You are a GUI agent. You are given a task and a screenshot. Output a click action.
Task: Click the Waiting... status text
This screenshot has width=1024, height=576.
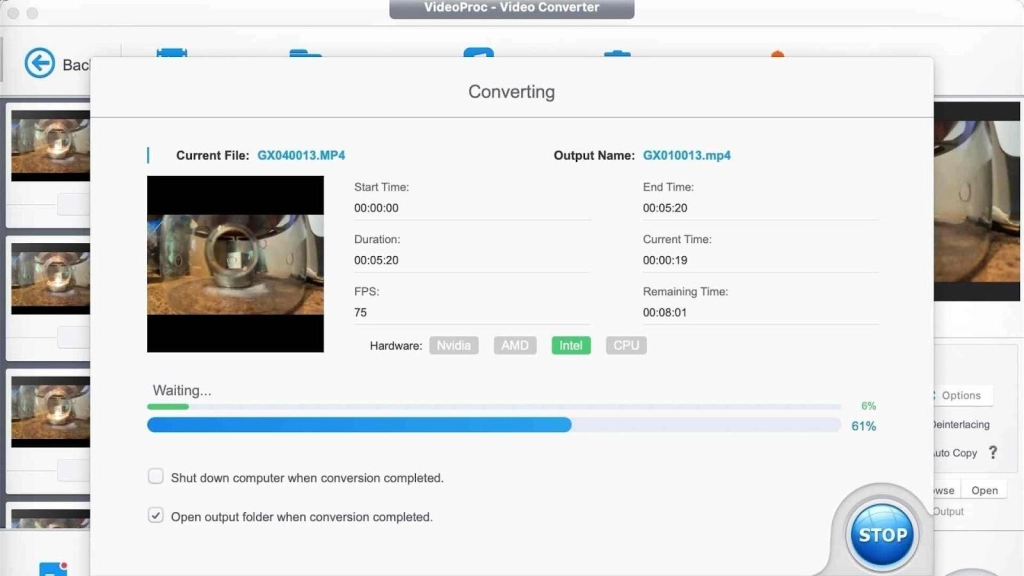[182, 391]
